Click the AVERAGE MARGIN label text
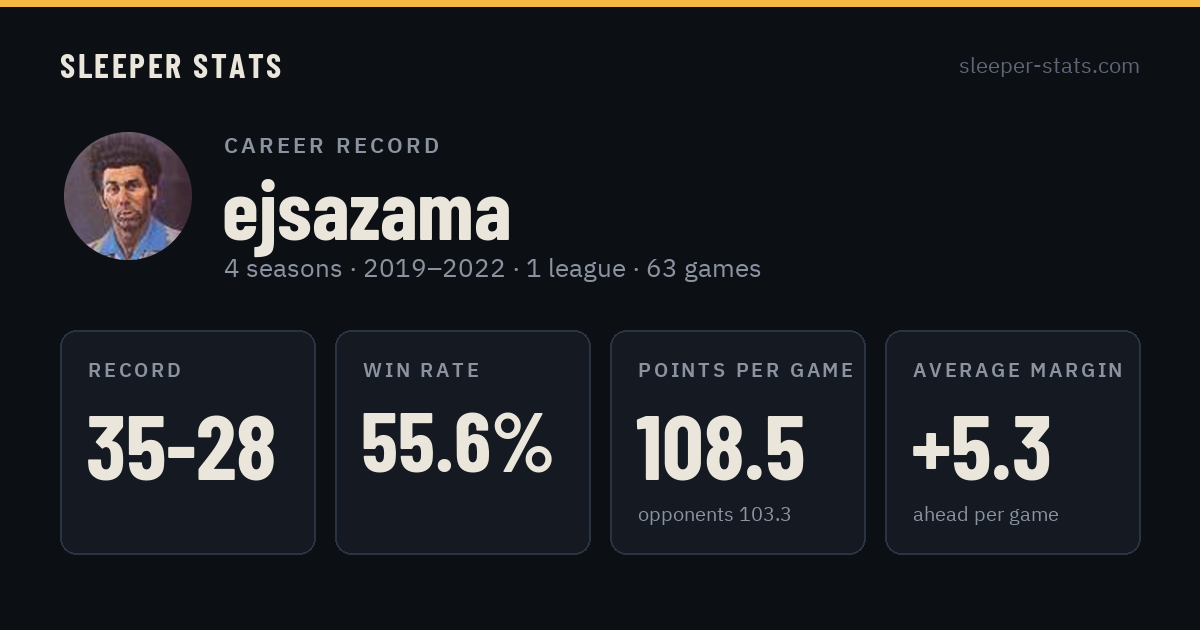 click(1018, 371)
